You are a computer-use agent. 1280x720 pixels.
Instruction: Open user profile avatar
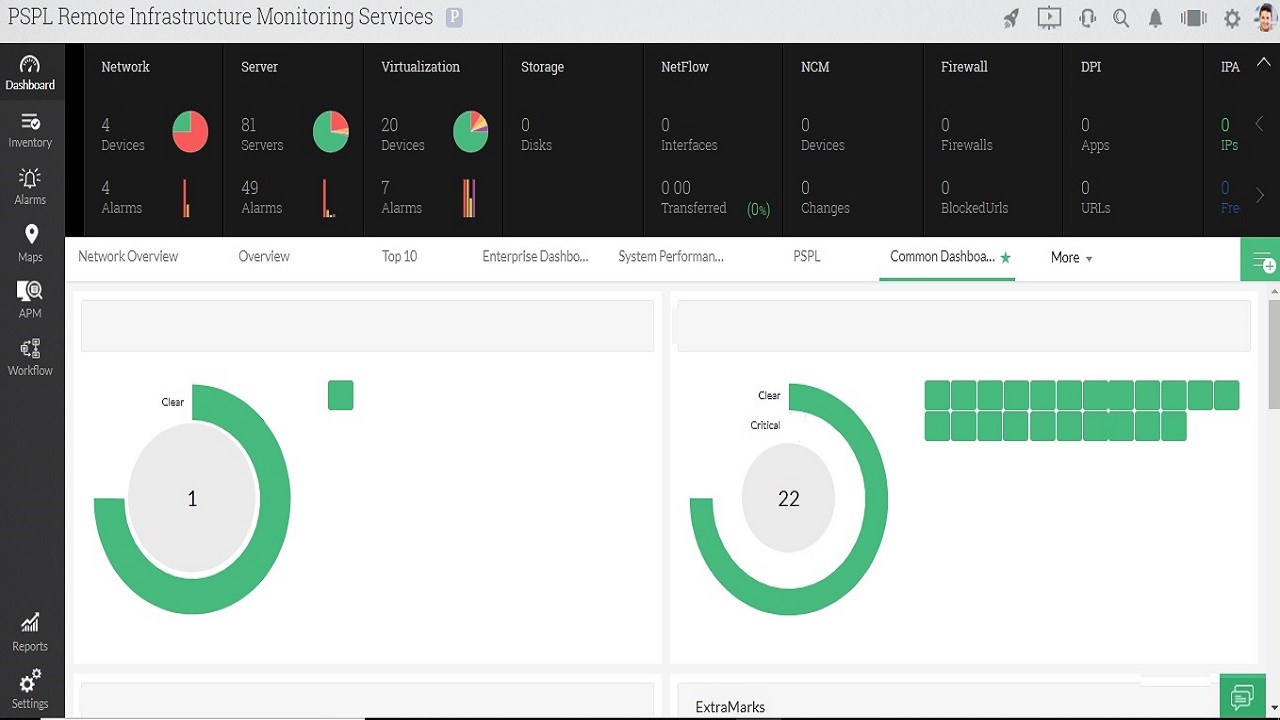coord(1265,17)
